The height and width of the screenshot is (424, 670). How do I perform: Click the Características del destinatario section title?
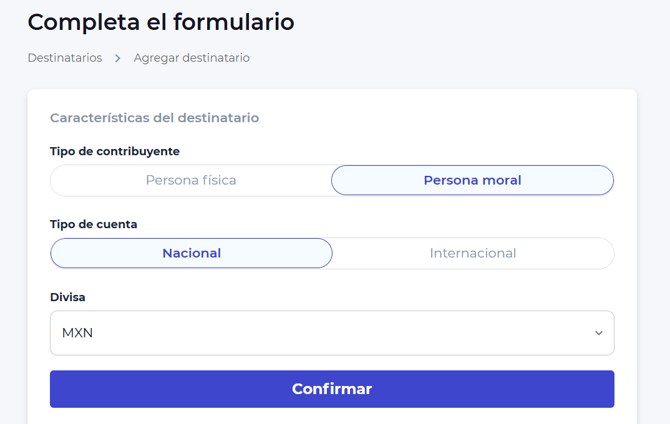154,118
